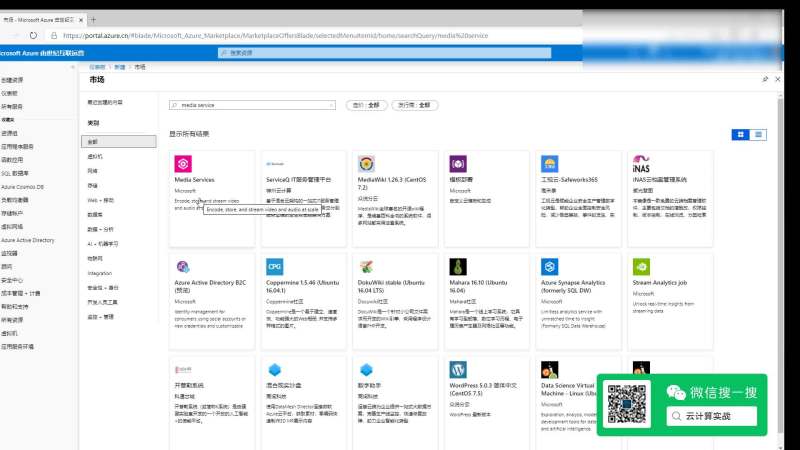Image resolution: width=800 pixels, height=450 pixels.
Task: Select the 监控 + 管理 category
Action: pos(101,317)
